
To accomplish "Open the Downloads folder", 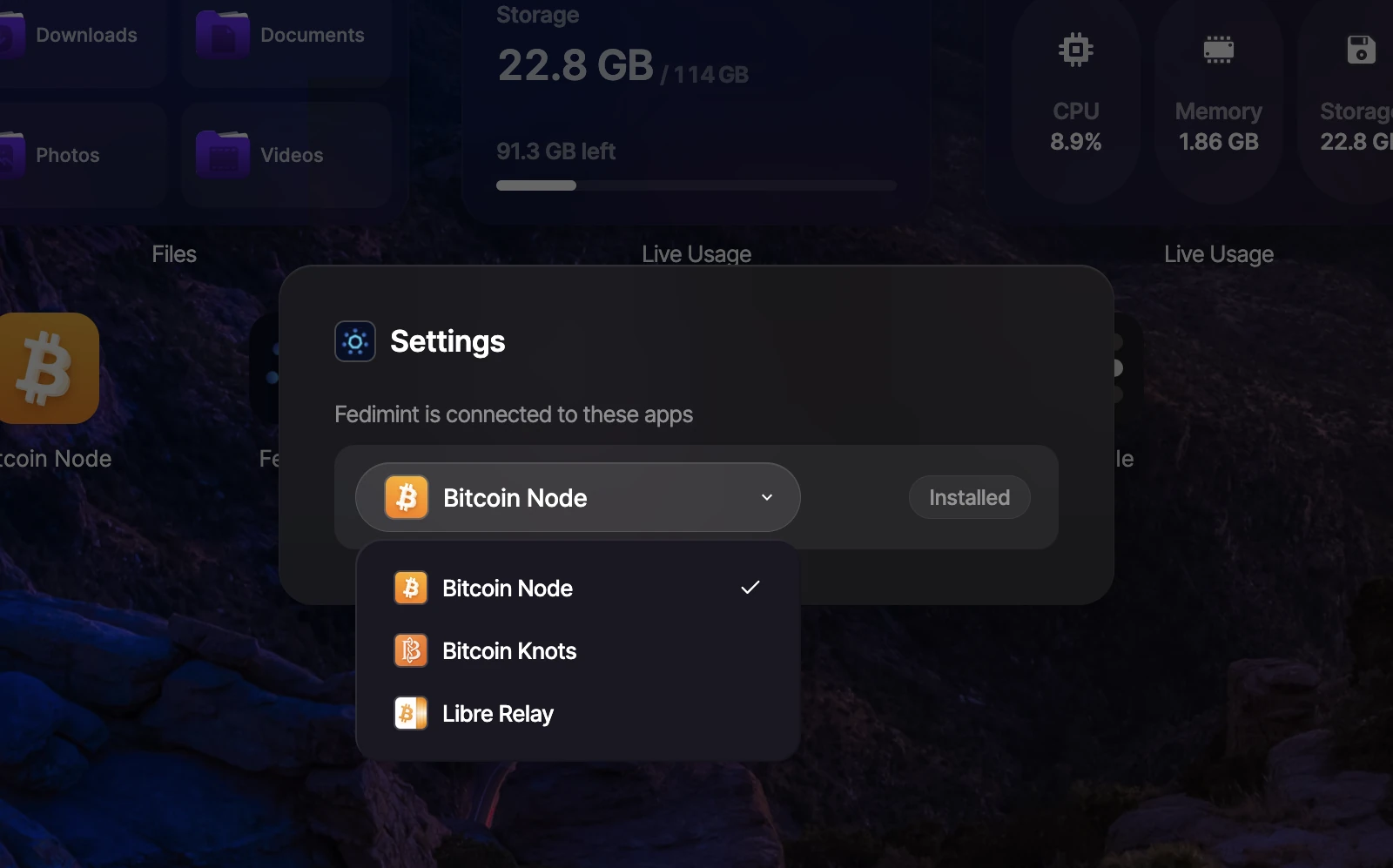I will (x=85, y=35).
